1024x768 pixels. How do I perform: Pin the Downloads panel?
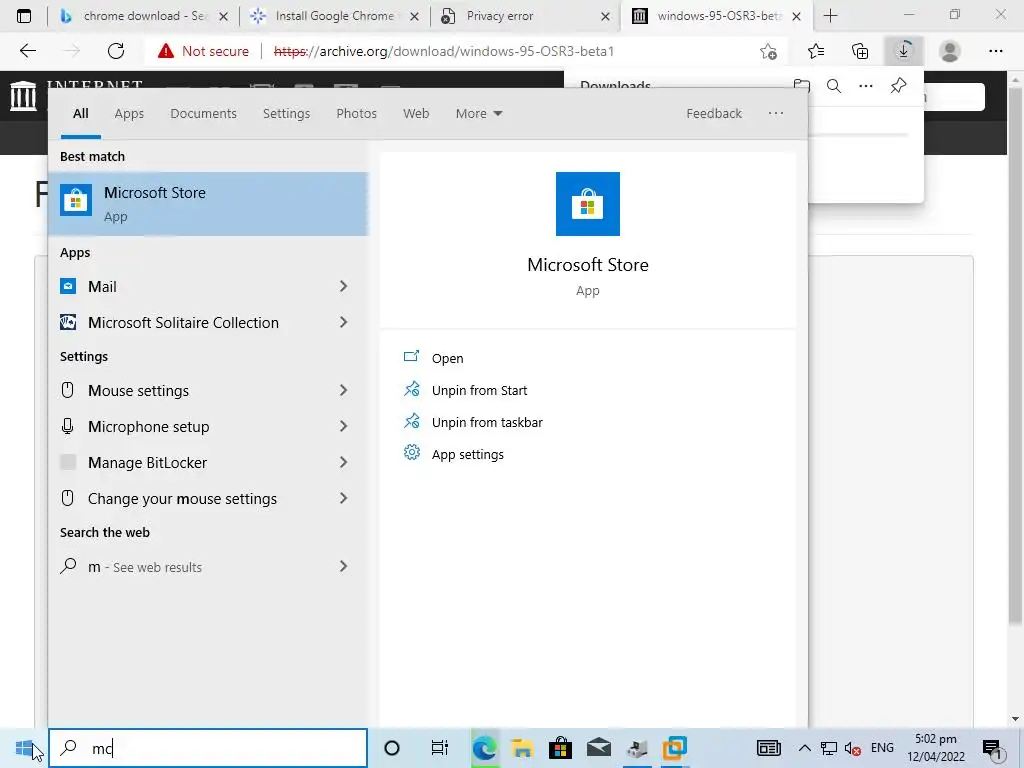(x=899, y=86)
